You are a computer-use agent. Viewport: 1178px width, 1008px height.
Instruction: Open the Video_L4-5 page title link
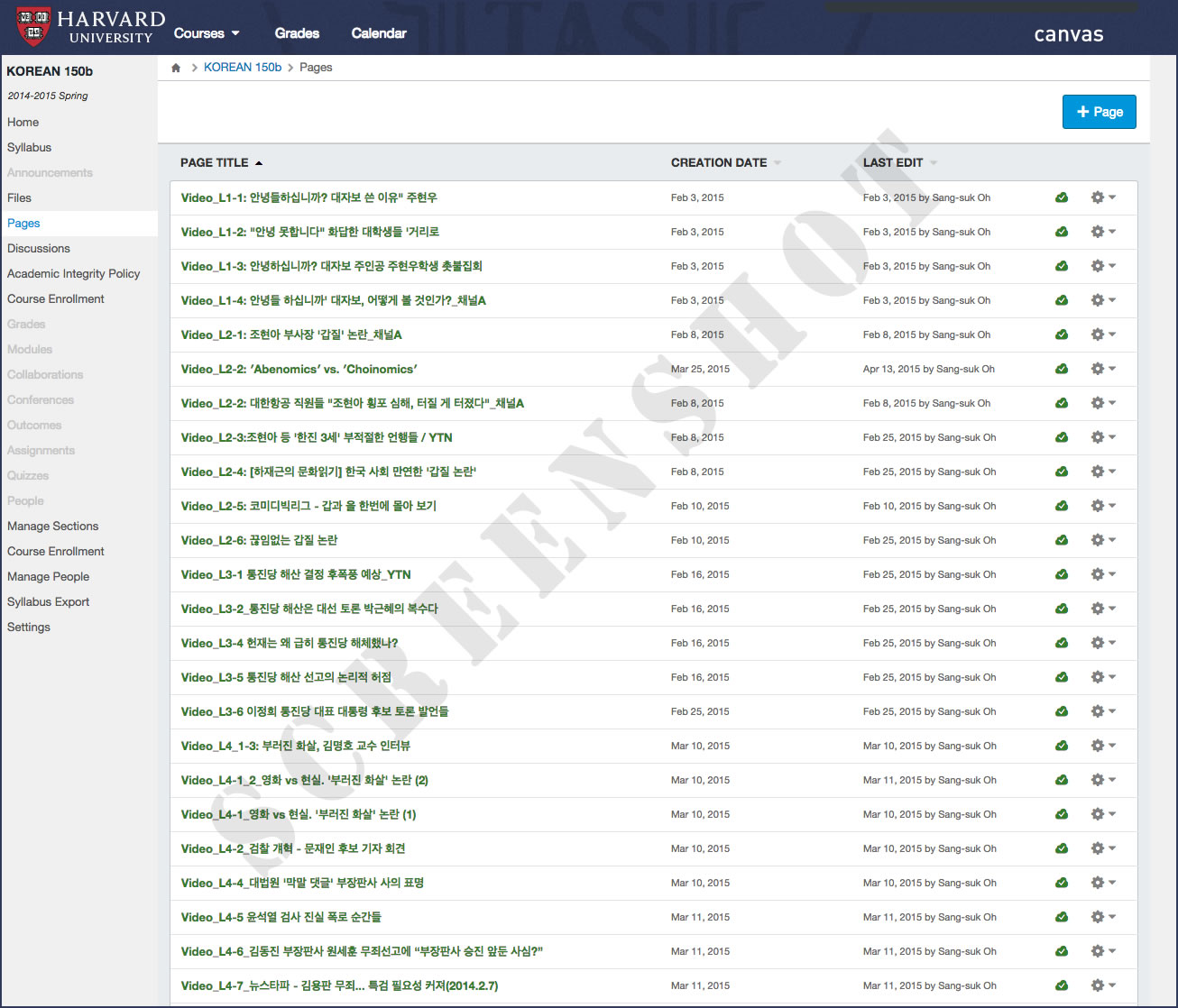coord(281,917)
